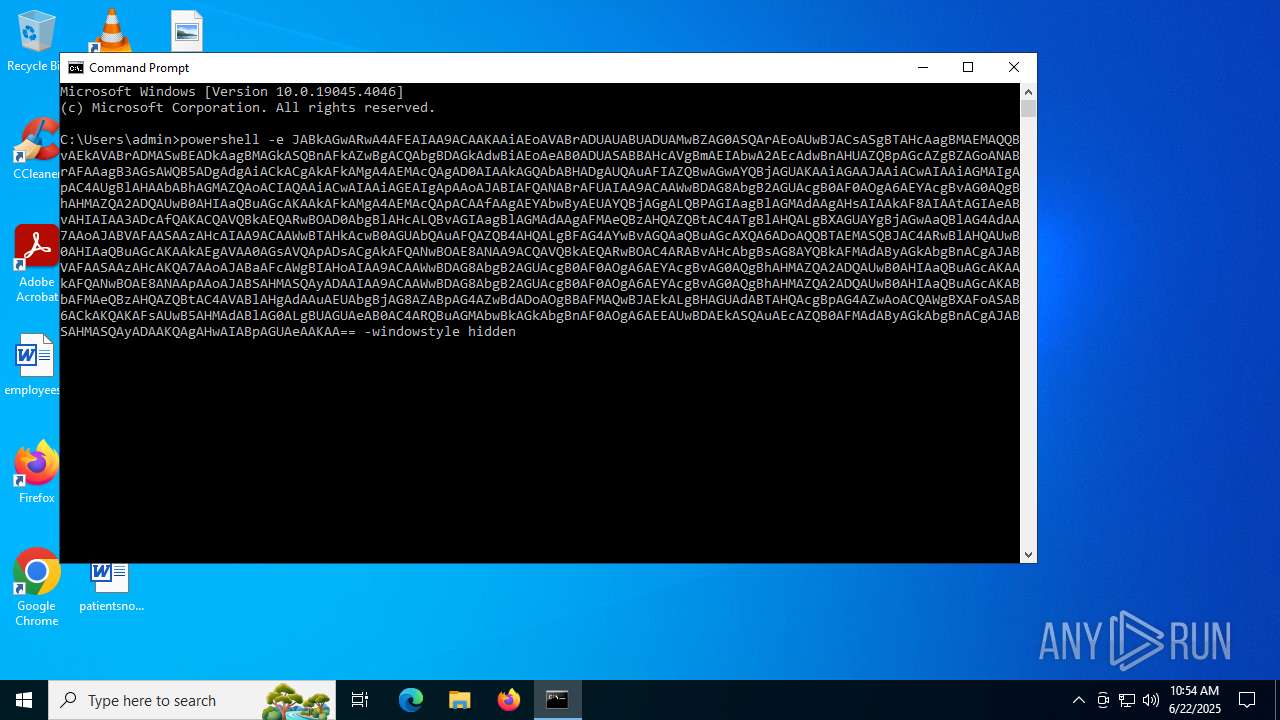Launch the Google Chrome desktop shortcut

tap(36, 588)
